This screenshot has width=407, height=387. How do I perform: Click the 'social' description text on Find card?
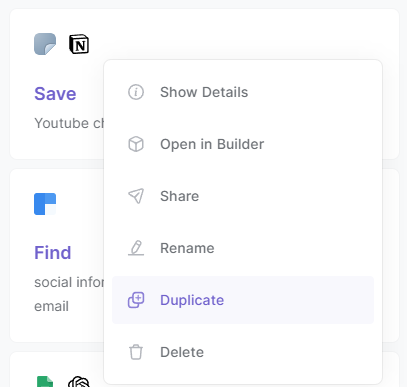point(53,282)
